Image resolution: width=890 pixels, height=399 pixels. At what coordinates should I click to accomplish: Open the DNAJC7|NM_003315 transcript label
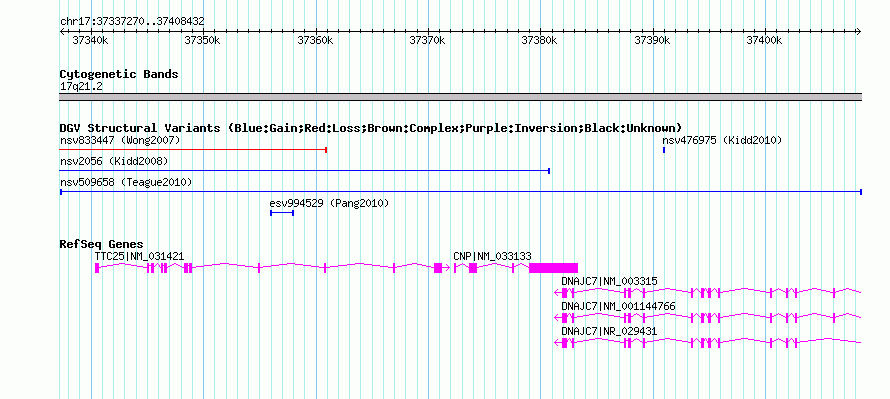point(609,281)
